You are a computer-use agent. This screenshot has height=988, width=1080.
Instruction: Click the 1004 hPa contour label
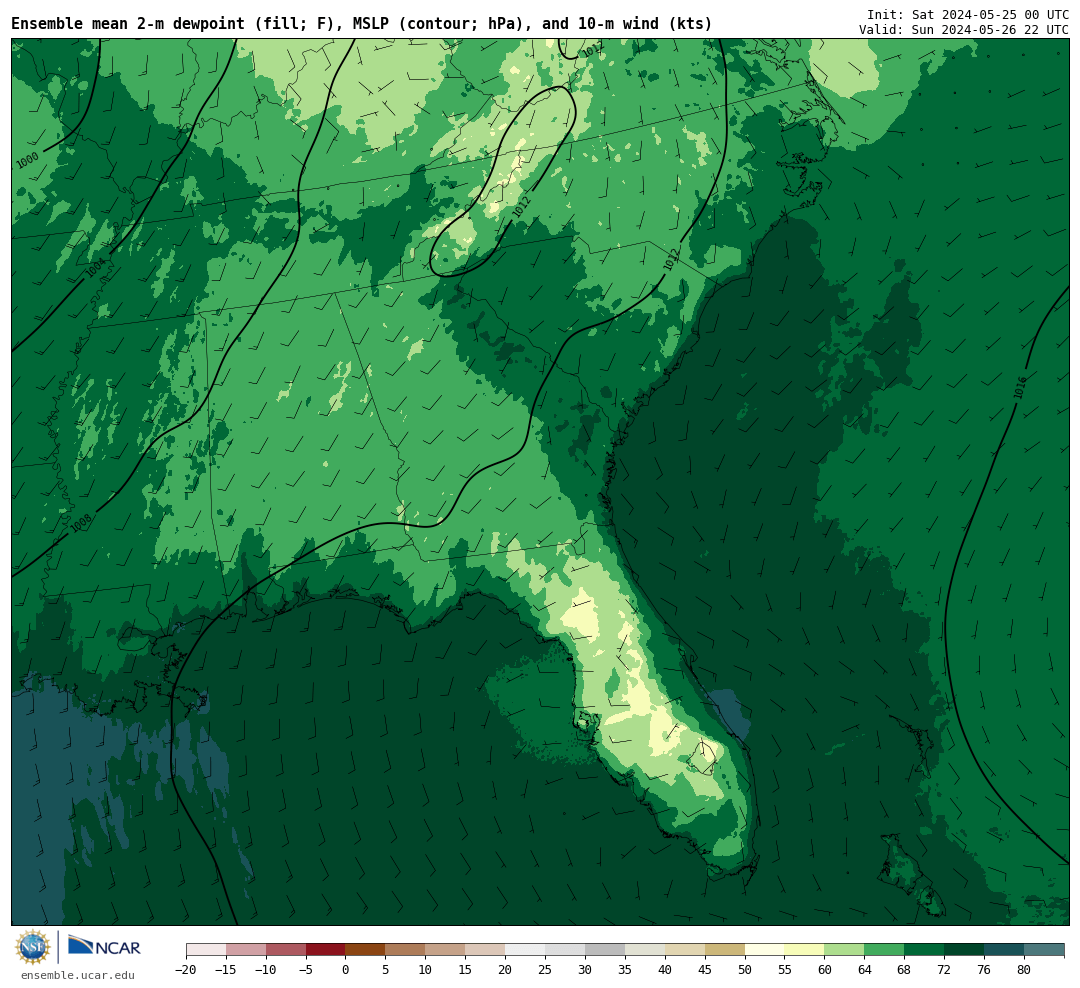(96, 267)
